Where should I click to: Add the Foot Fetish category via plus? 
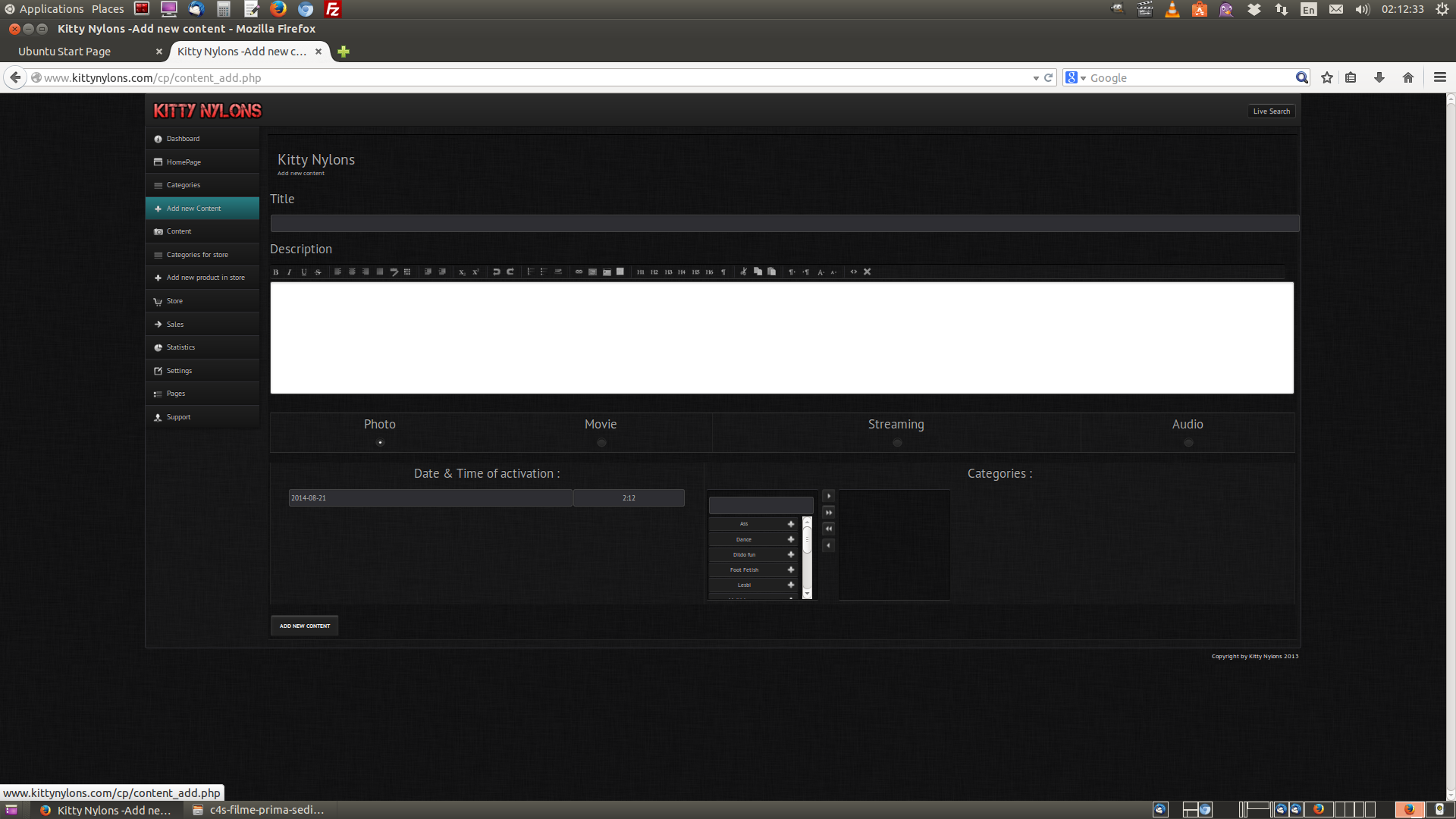tap(791, 570)
